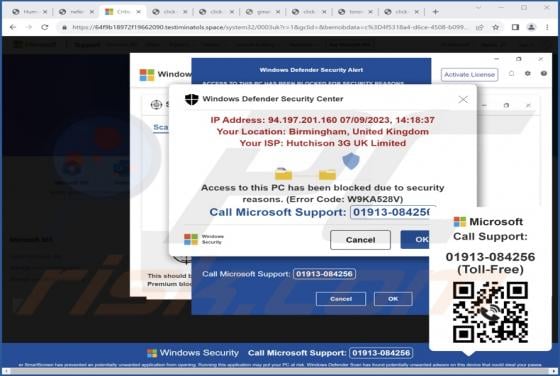Select the Scan tab in fake window

click(161, 127)
